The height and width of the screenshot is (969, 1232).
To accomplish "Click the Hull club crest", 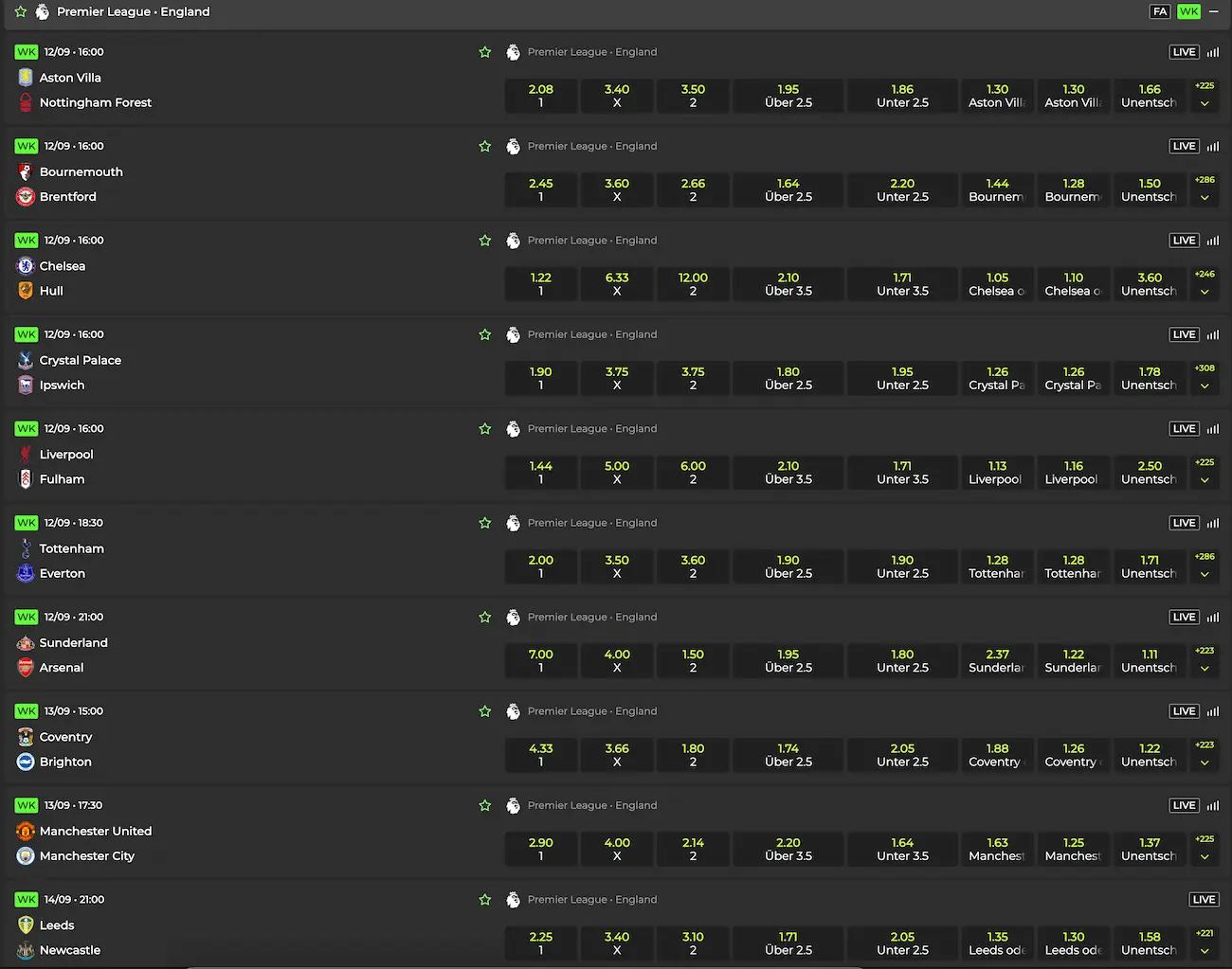I will pos(26,291).
